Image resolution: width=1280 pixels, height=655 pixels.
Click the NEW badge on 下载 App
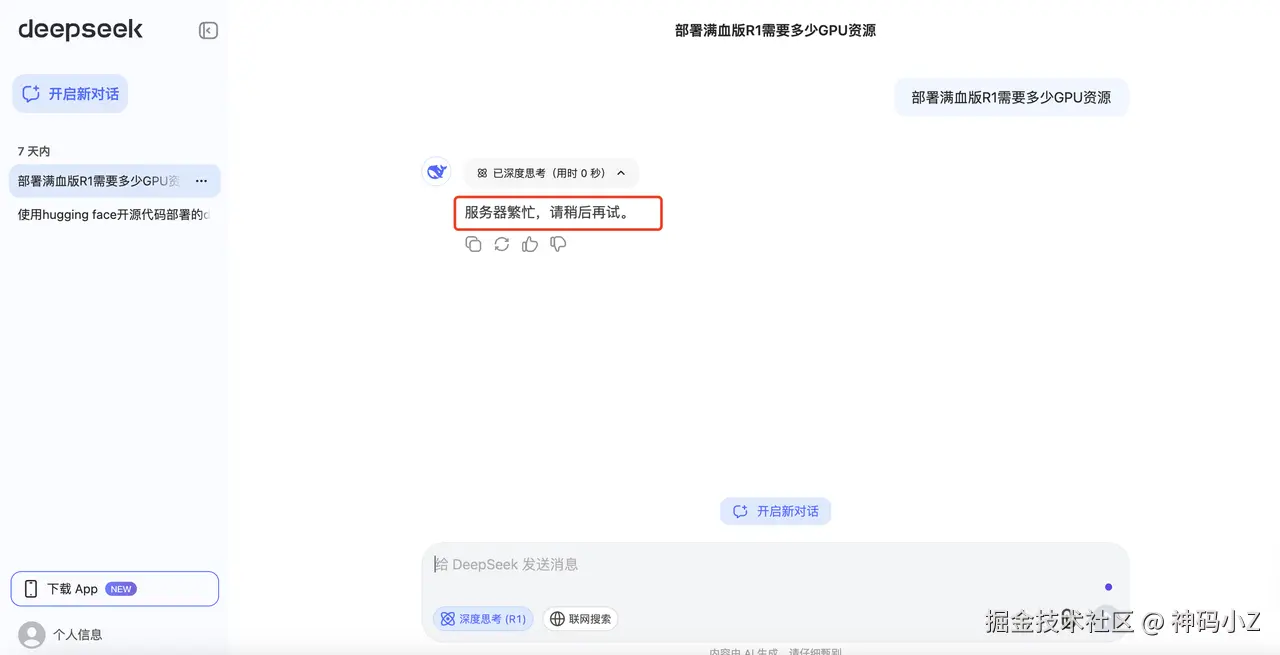[122, 589]
